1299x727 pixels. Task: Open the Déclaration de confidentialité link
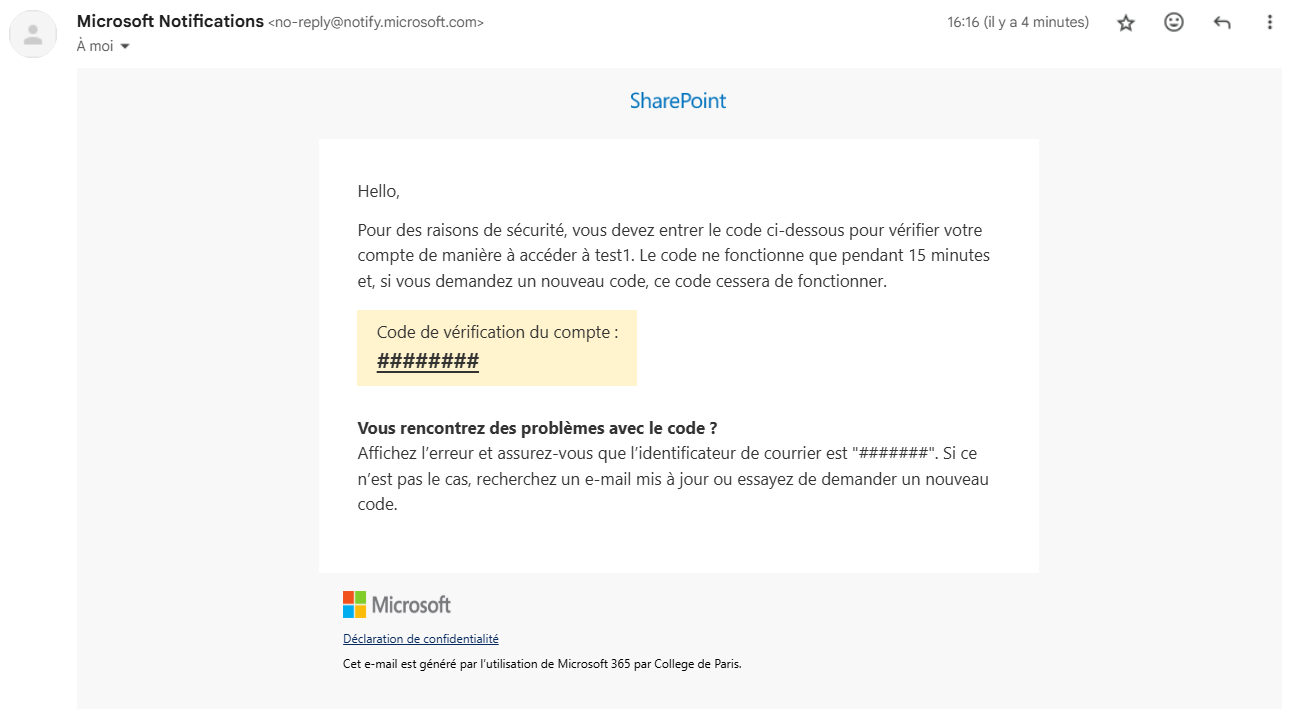[420, 638]
